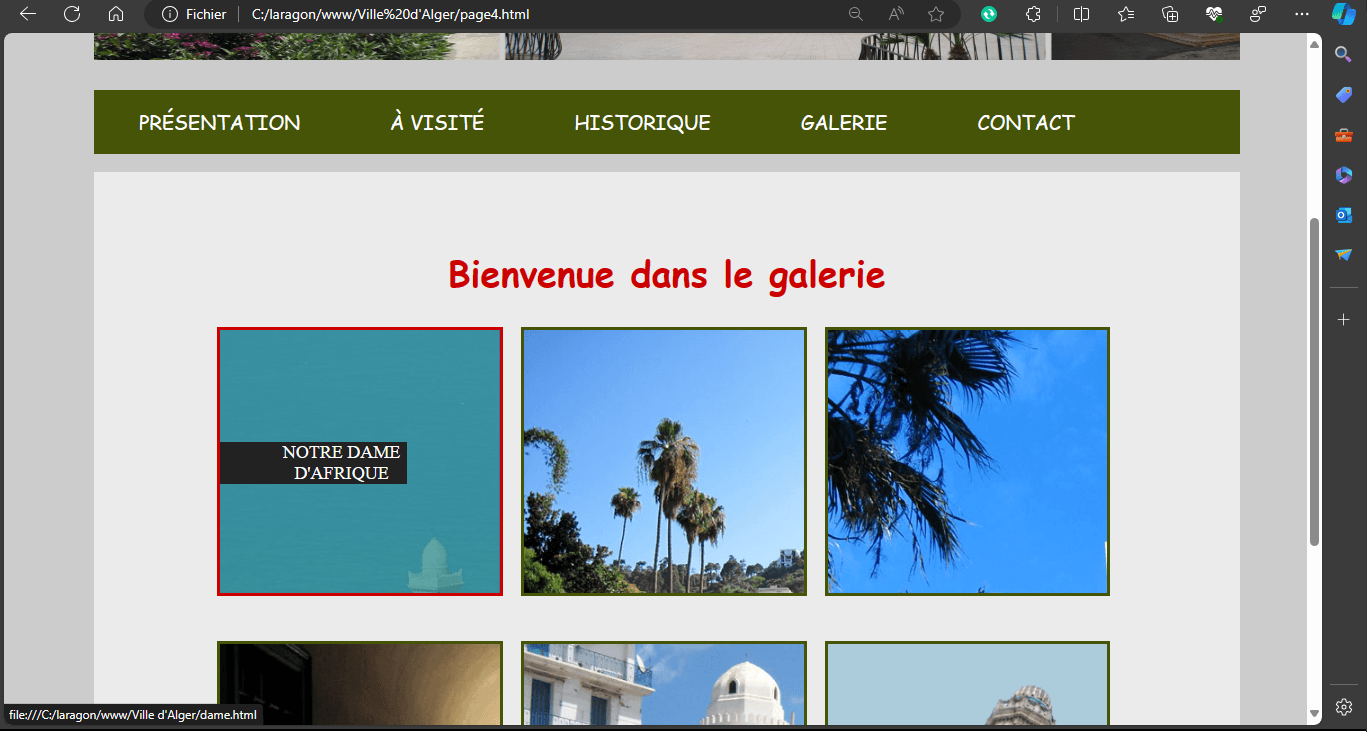
Task: Open the CONTACT page
Action: pyautogui.click(x=1026, y=122)
